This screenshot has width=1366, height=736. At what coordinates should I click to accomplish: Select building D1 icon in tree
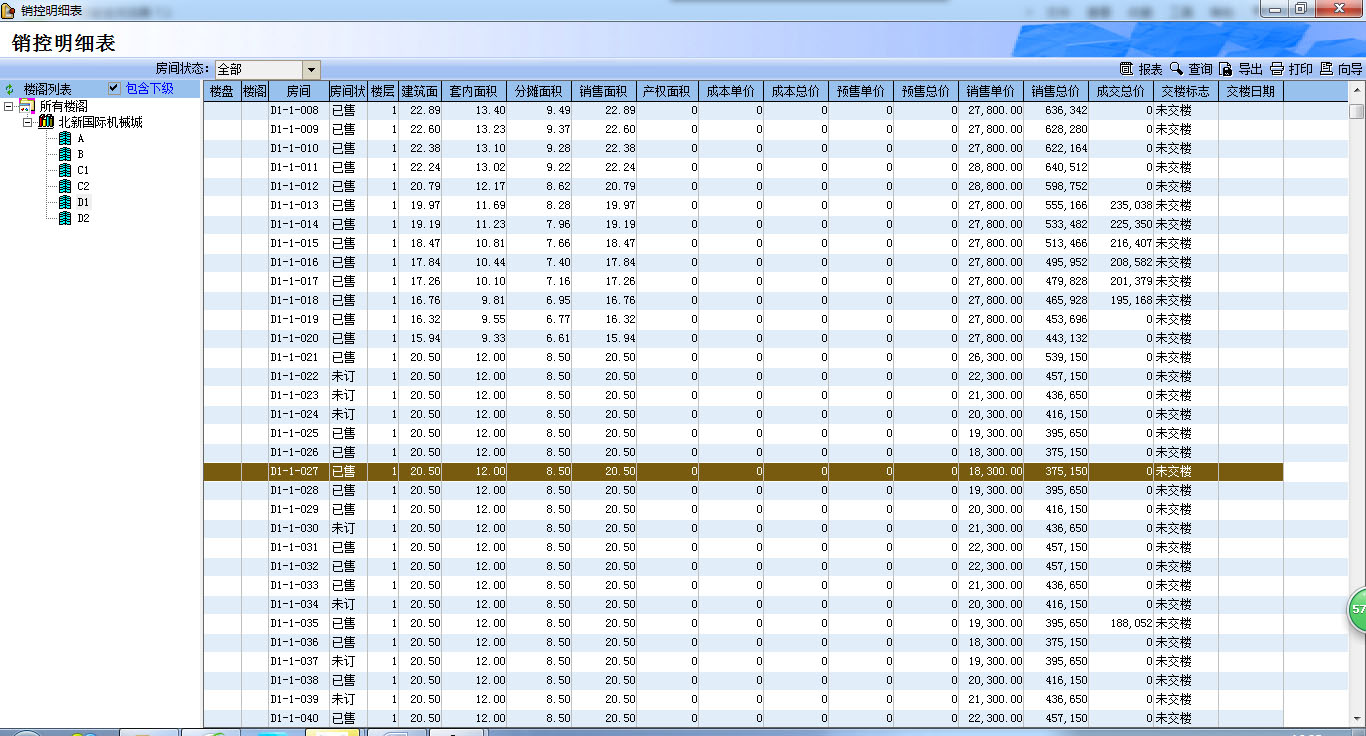point(65,202)
